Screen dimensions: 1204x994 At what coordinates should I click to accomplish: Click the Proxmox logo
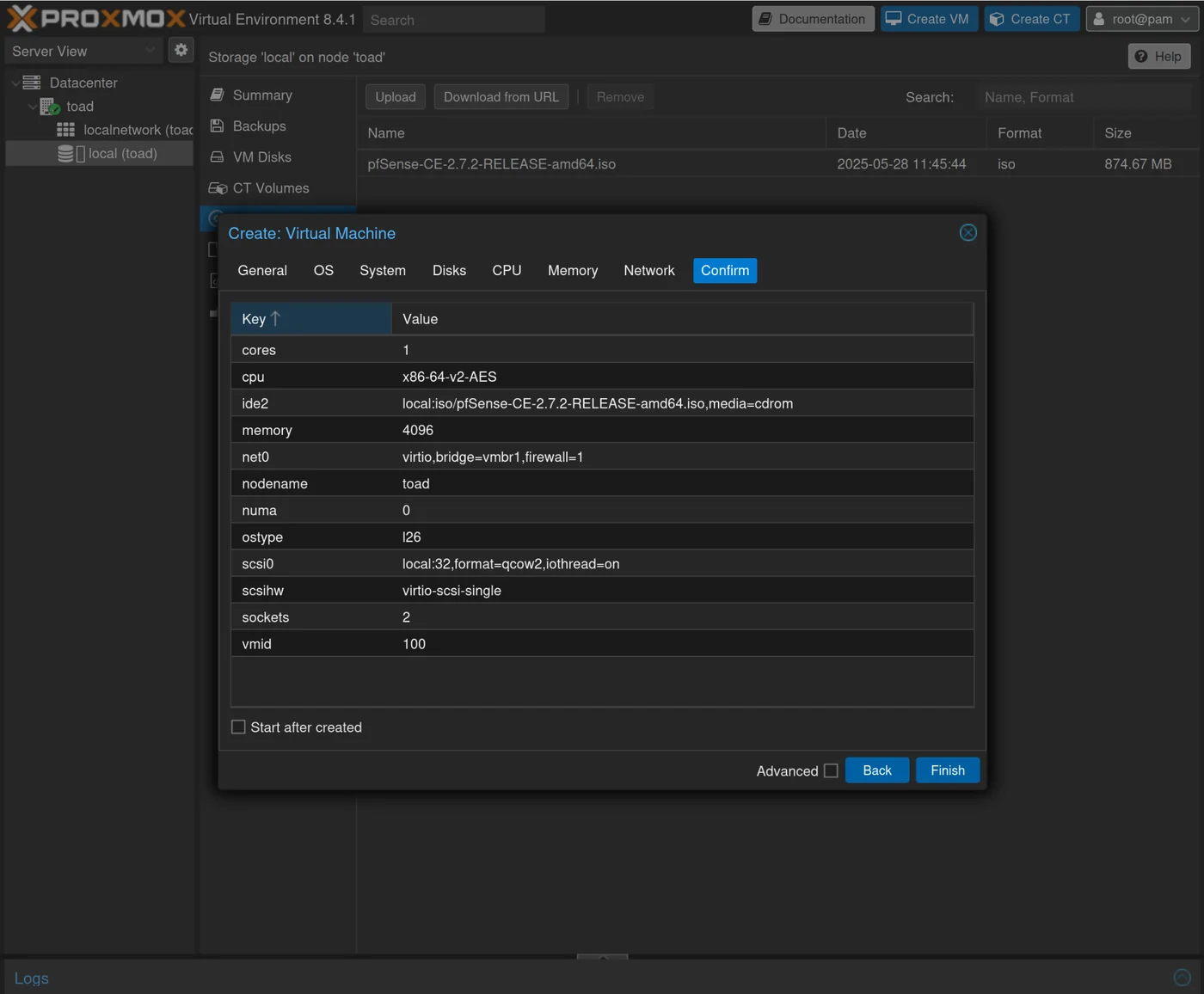[91, 18]
